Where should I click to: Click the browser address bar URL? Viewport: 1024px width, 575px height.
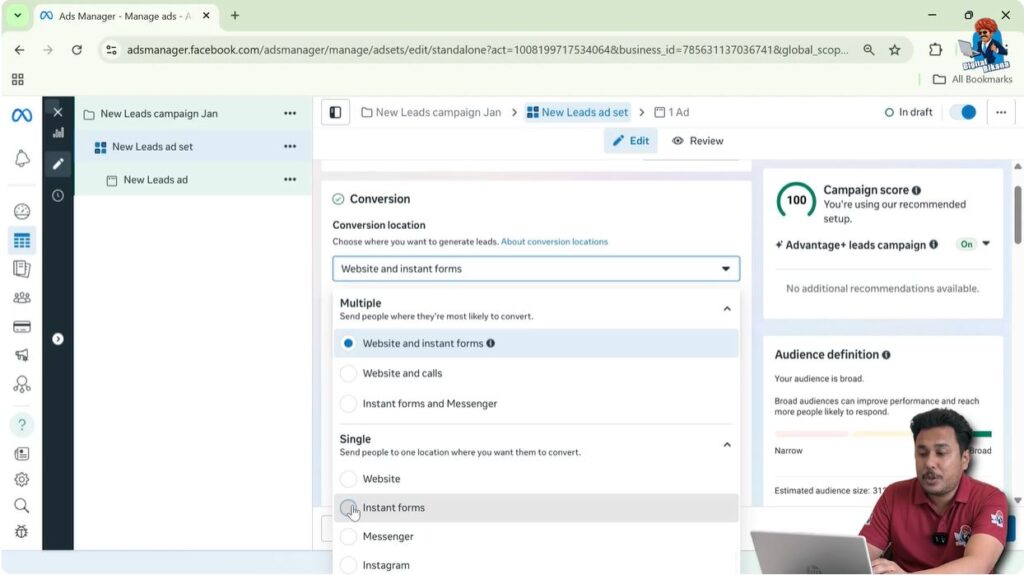point(487,50)
